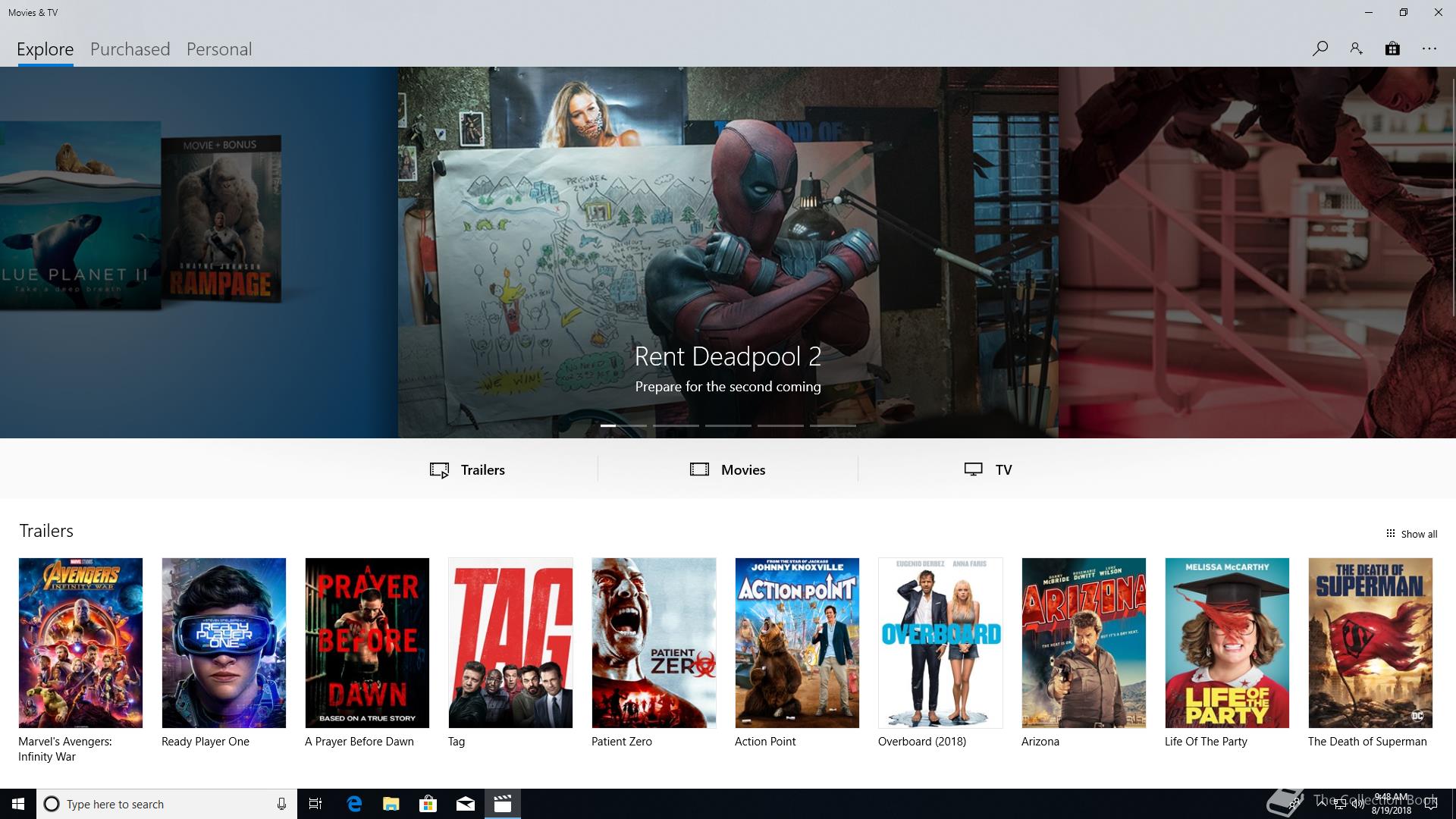1456x819 pixels.
Task: Click the "The Death of Superman" title text
Action: (1367, 742)
